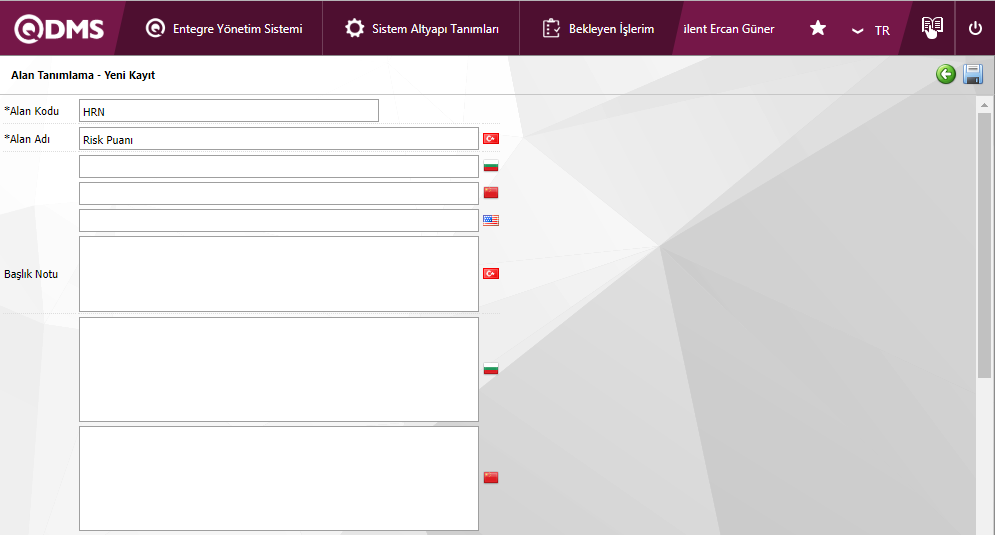Open the Entegre Yönetim Sistemi menu
Viewport: 995px width, 535px height.
(224, 29)
